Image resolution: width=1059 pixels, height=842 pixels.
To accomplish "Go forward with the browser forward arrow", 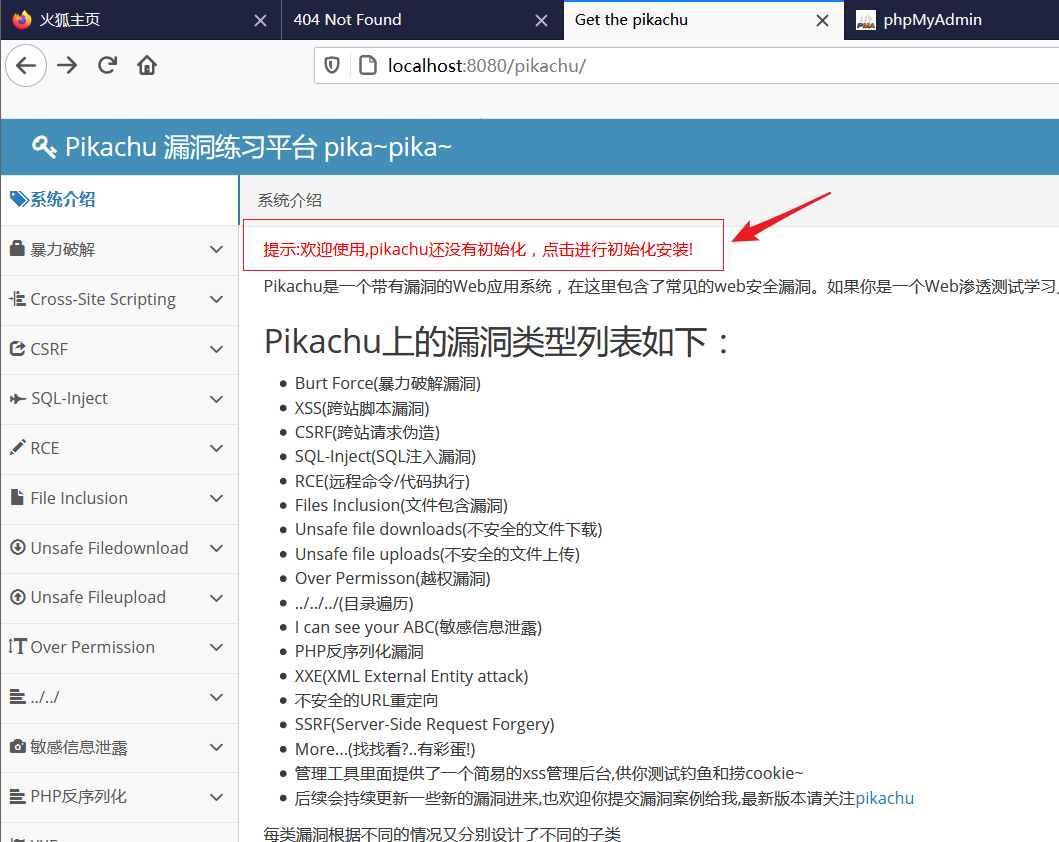I will click(x=67, y=65).
